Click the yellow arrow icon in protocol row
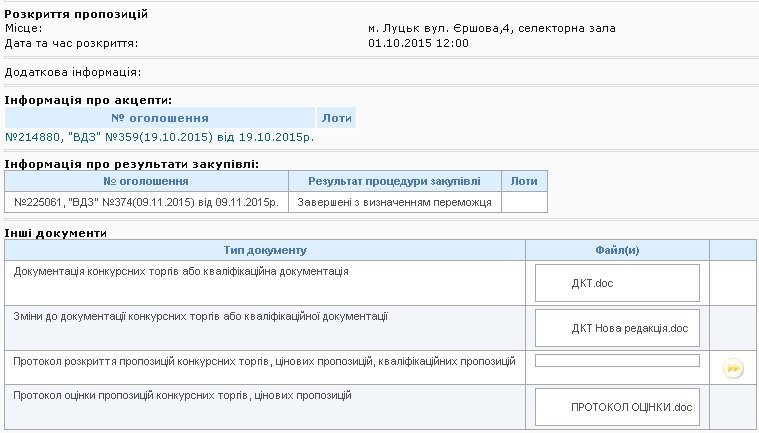The height and width of the screenshot is (433, 759). (733, 369)
